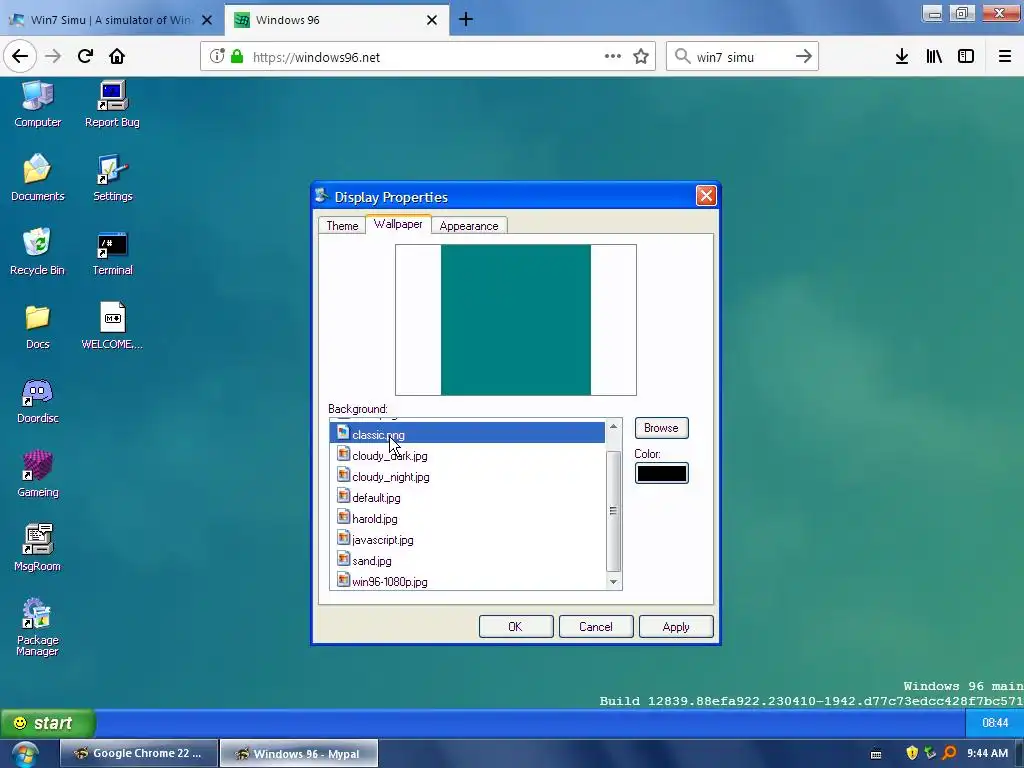Screen dimensions: 1024x768
Task: Open the browser downloads panel
Action: (x=902, y=56)
